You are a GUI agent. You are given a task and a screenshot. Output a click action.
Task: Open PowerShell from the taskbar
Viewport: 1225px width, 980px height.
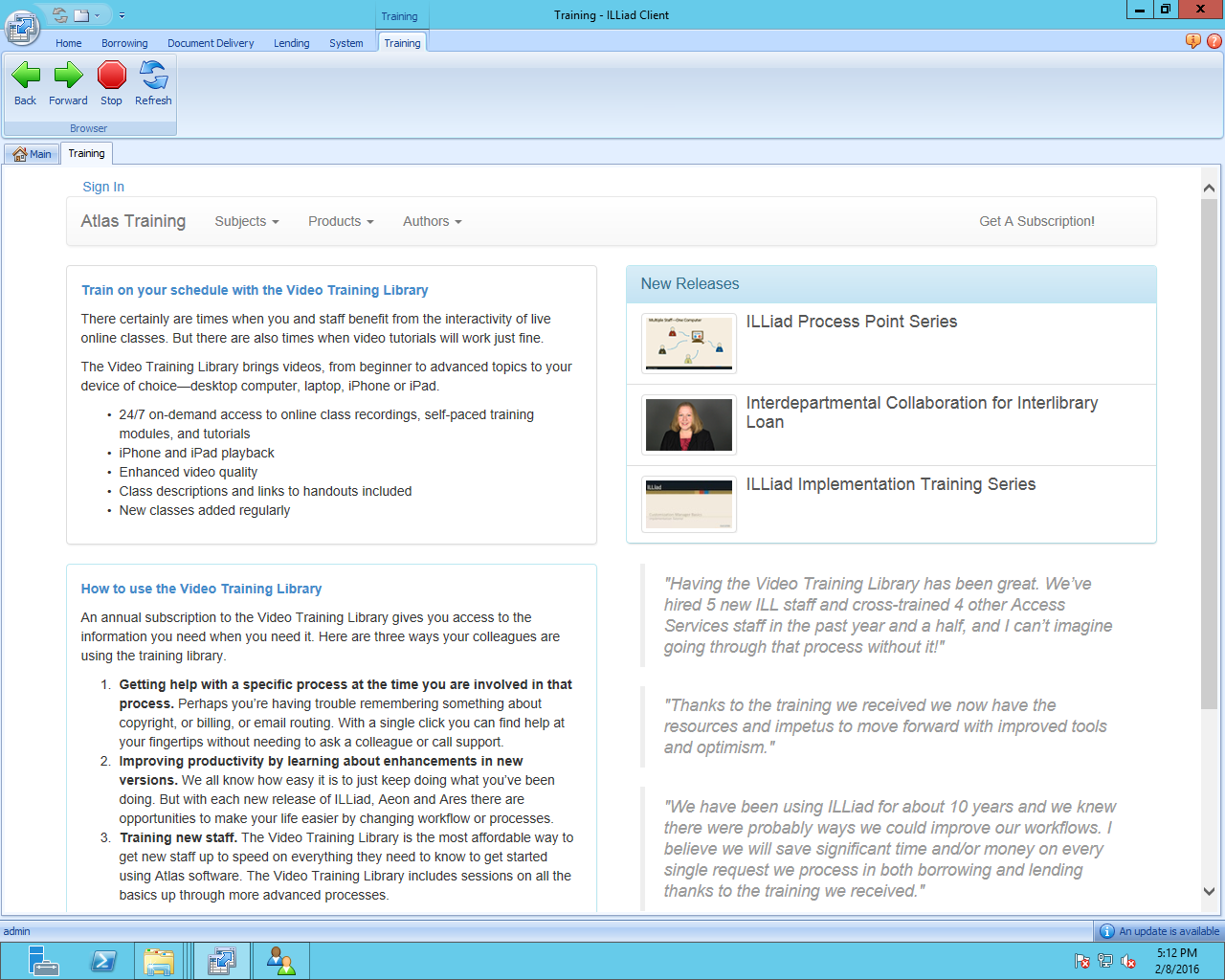103,961
